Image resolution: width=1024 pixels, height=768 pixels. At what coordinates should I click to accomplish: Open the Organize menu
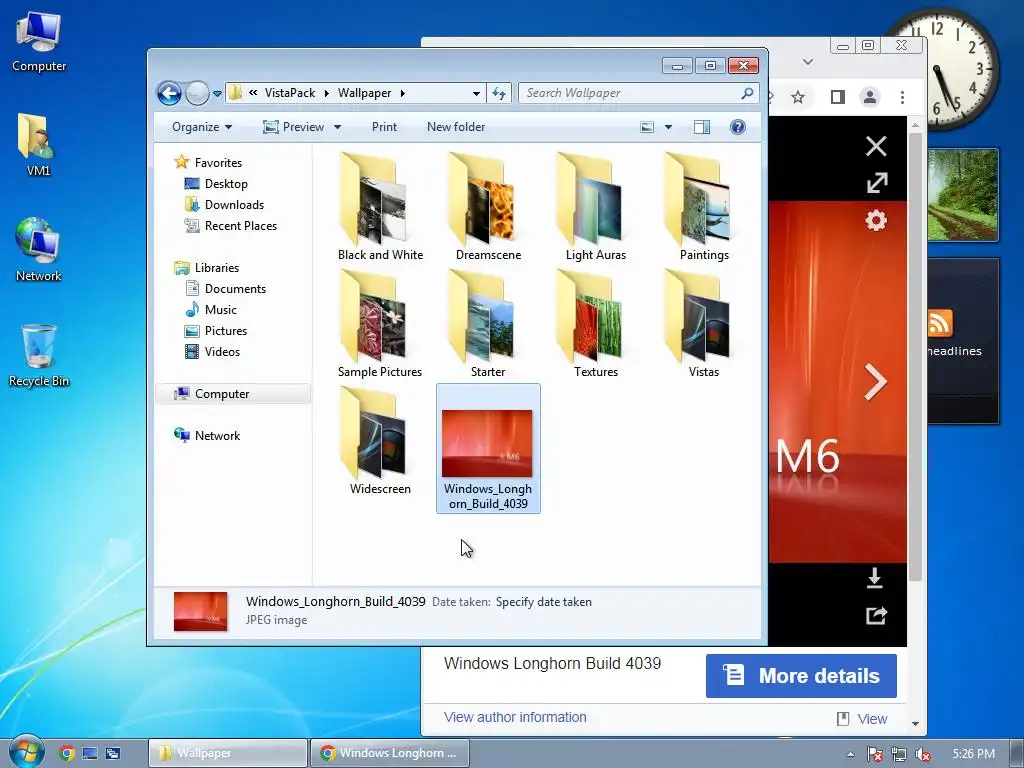pos(202,127)
